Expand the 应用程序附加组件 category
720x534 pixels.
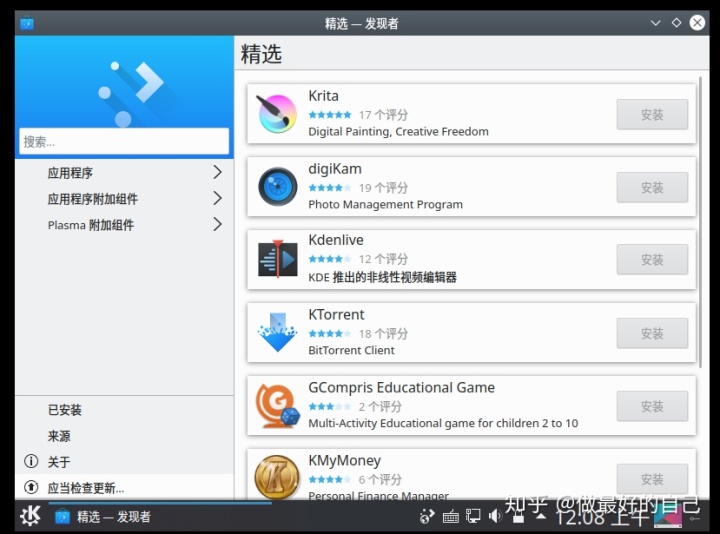click(217, 198)
